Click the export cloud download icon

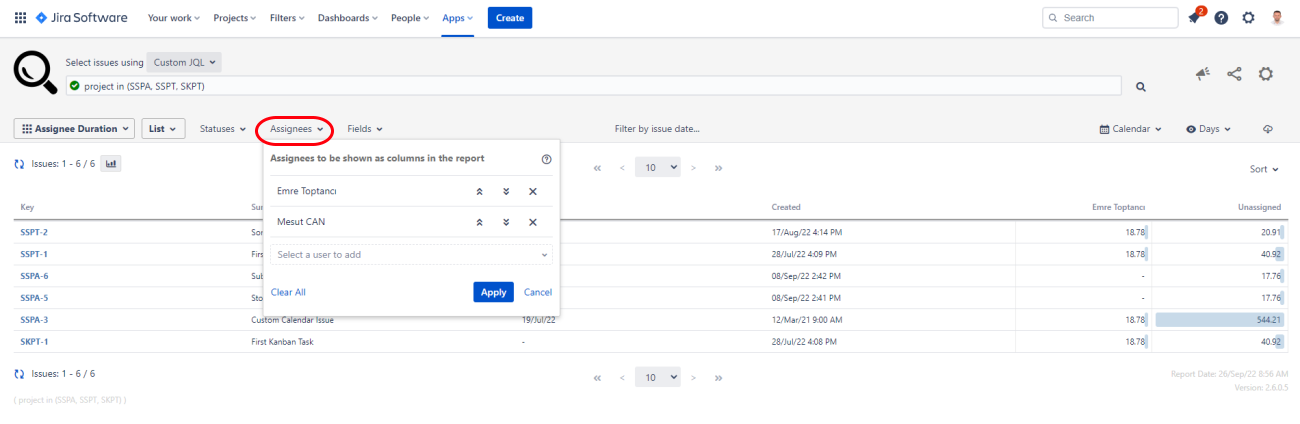[1268, 129]
